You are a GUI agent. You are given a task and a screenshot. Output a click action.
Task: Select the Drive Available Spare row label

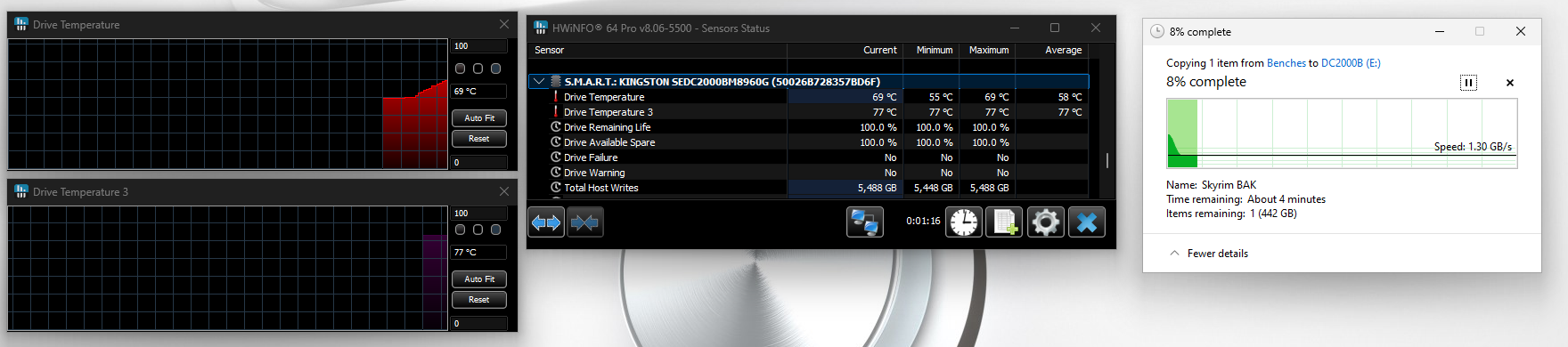click(x=609, y=142)
